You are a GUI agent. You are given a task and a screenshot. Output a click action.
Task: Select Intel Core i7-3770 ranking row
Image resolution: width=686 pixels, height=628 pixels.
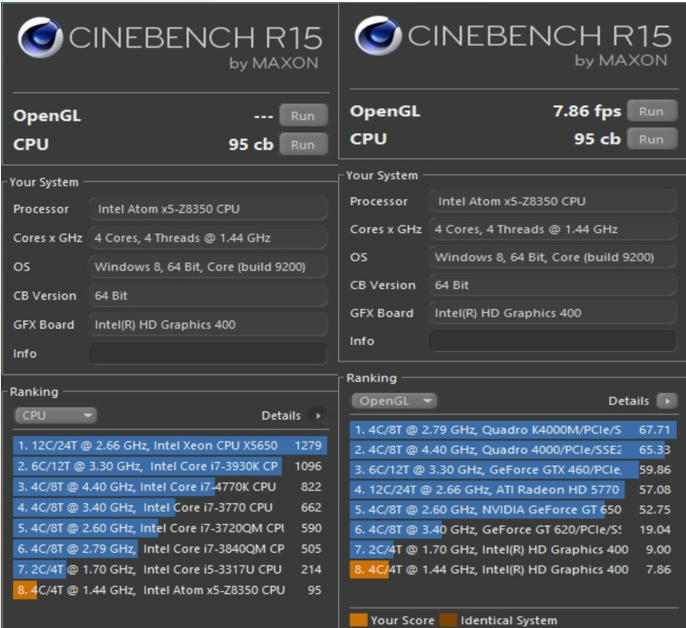(x=170, y=507)
